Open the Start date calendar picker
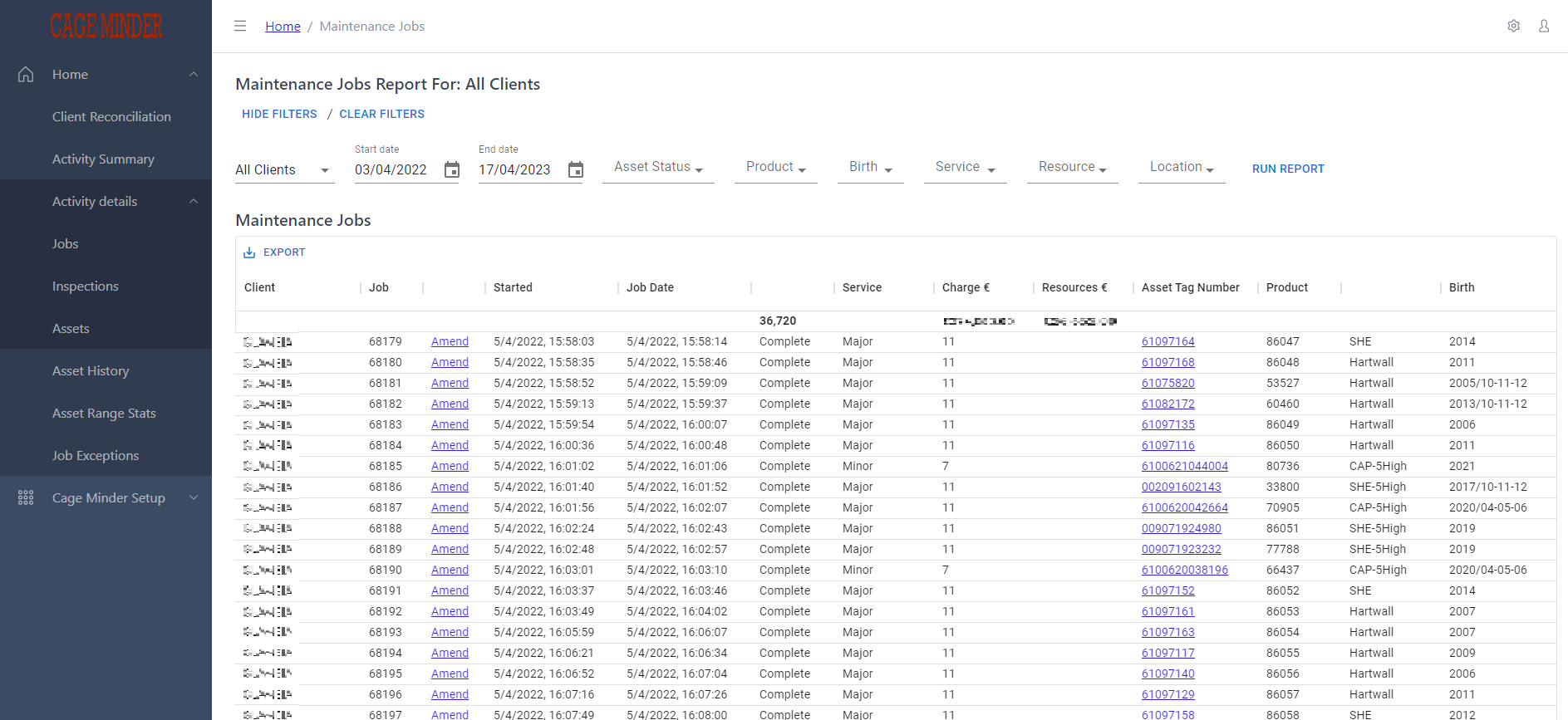 (452, 169)
